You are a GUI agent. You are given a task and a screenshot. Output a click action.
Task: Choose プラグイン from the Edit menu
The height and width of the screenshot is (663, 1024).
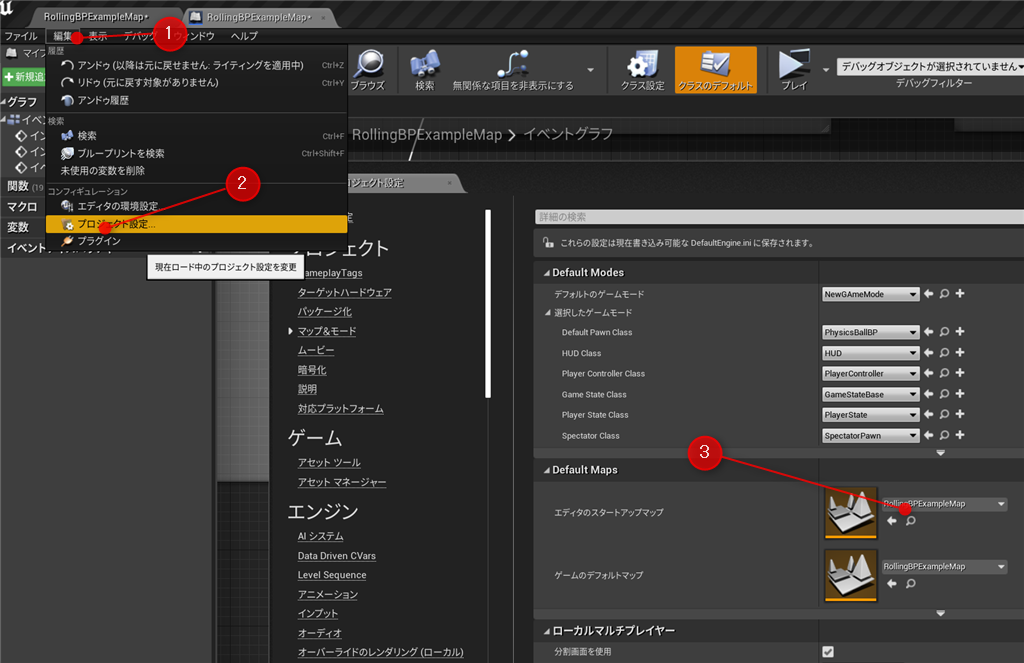point(98,241)
